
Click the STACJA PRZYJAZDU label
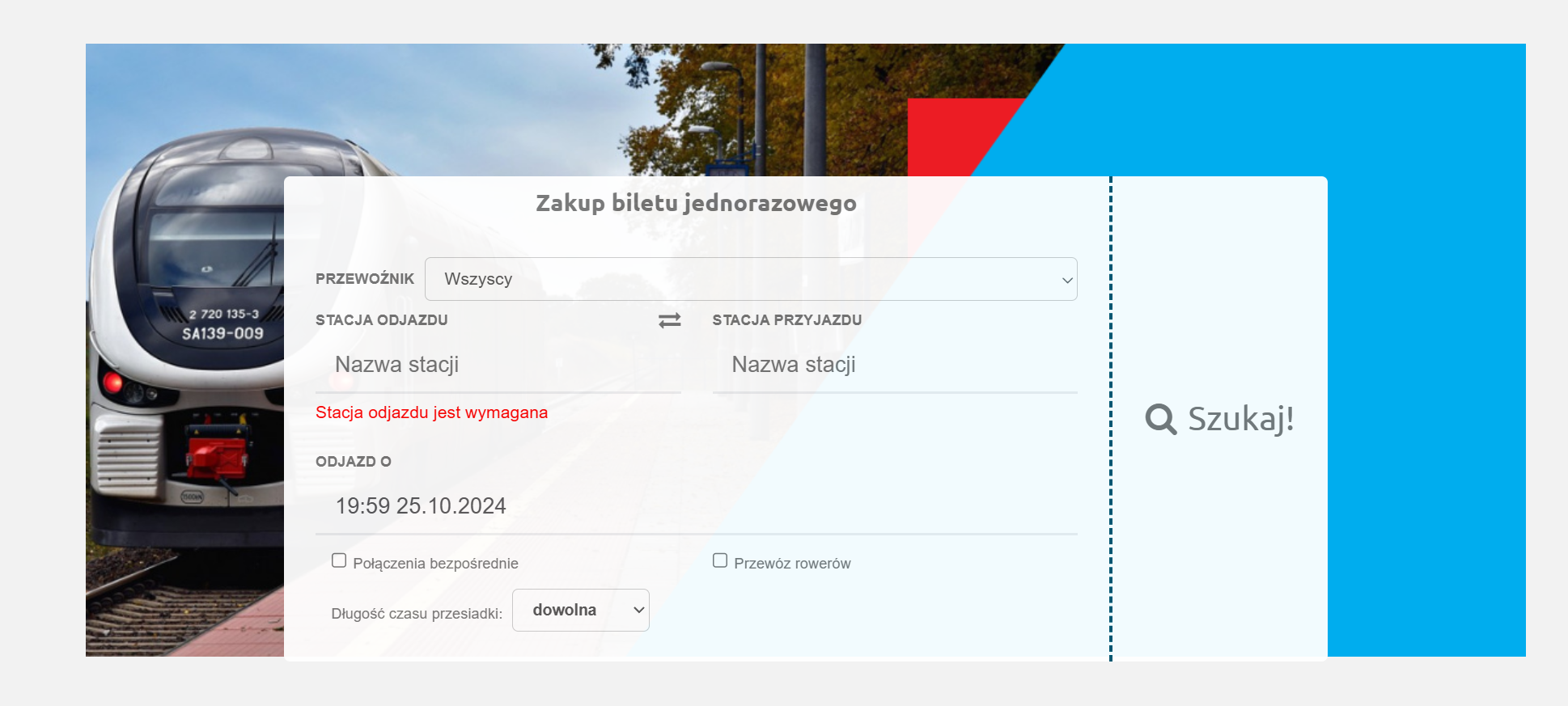tap(786, 320)
